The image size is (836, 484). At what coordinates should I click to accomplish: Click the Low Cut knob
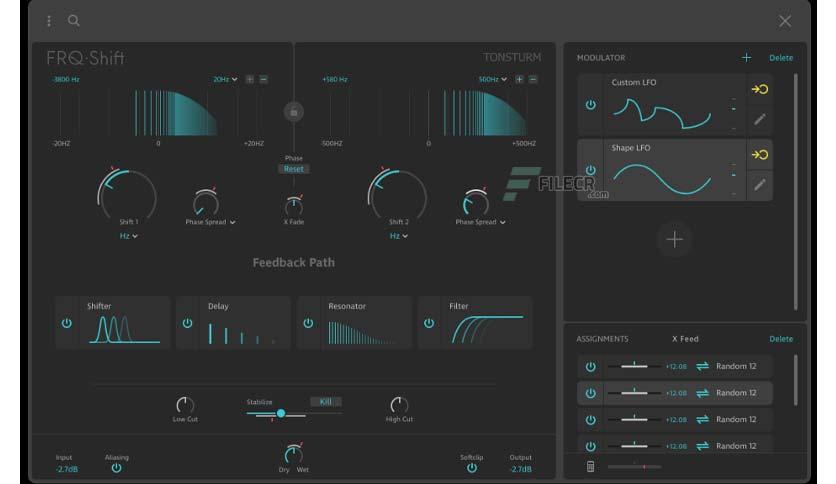point(185,405)
